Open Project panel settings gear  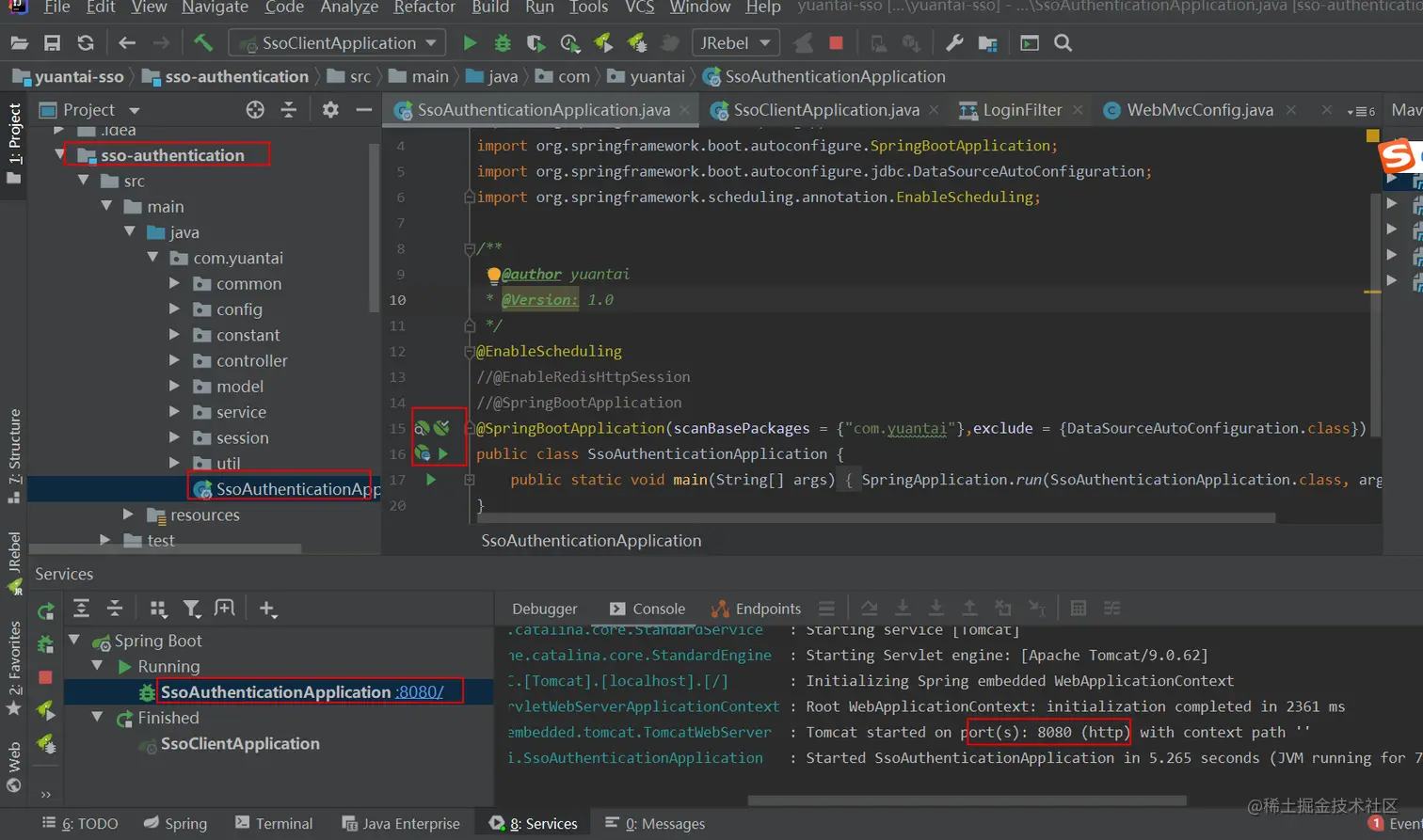tap(330, 110)
